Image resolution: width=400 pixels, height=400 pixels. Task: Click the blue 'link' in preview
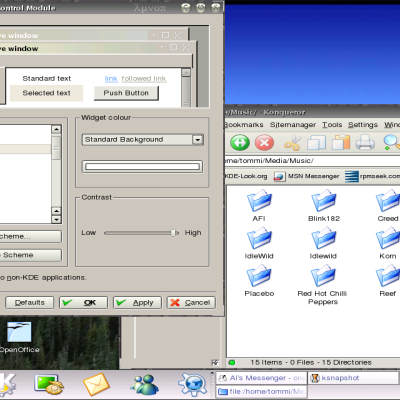click(x=111, y=79)
